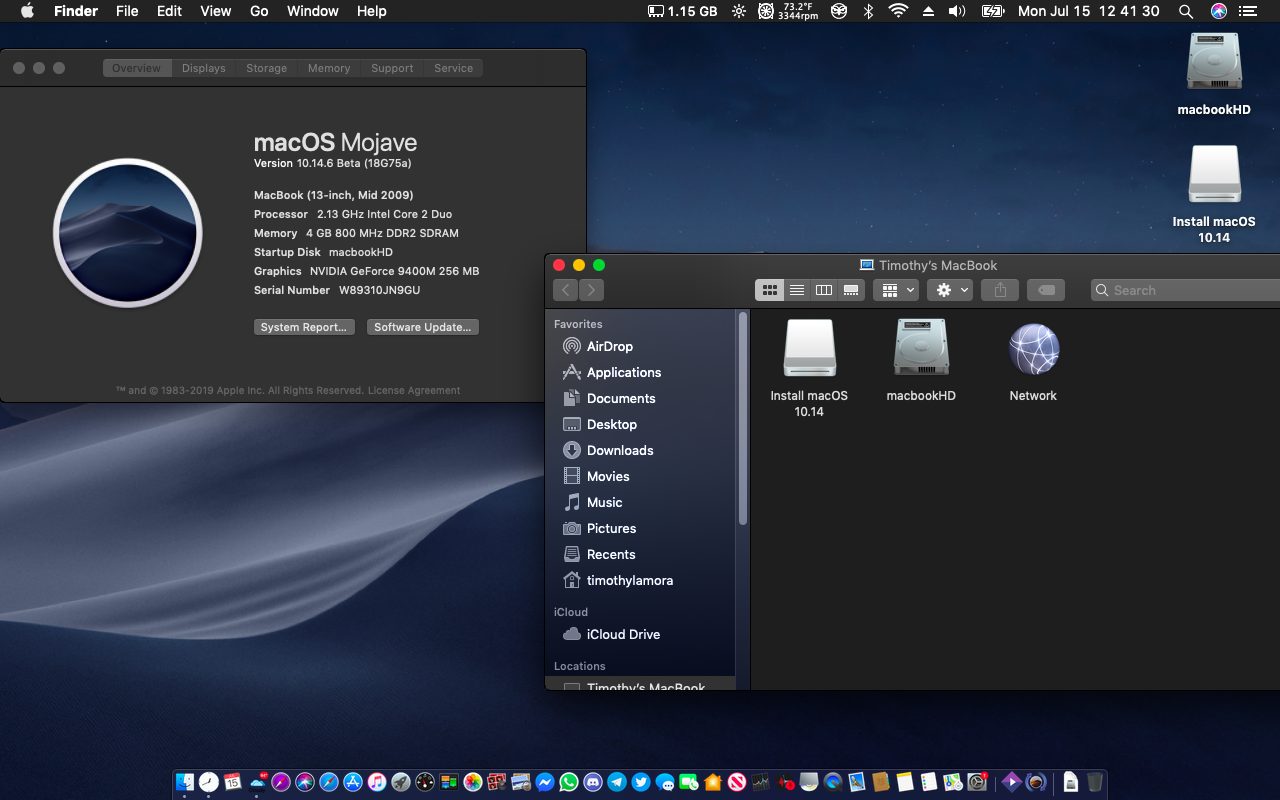1280x800 pixels.
Task: Click the volume menu bar icon
Action: point(957,11)
